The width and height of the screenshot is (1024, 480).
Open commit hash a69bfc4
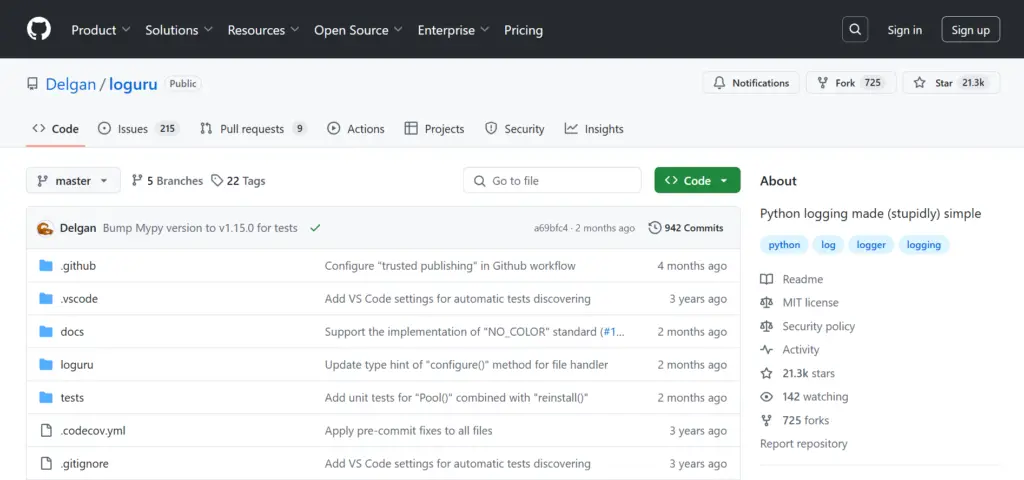pos(551,228)
